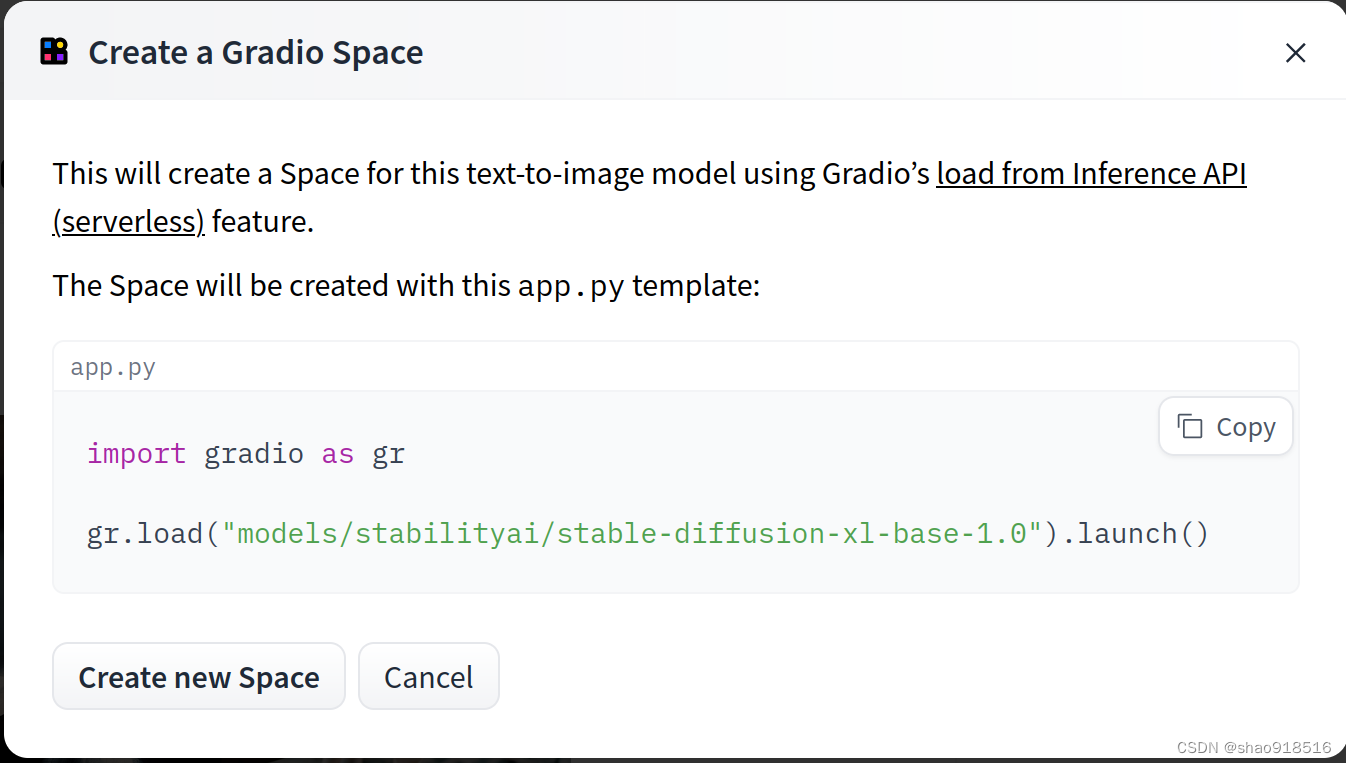Click the Gradio Spaces logo icon
Screen dimensions: 1346x763
coord(54,51)
